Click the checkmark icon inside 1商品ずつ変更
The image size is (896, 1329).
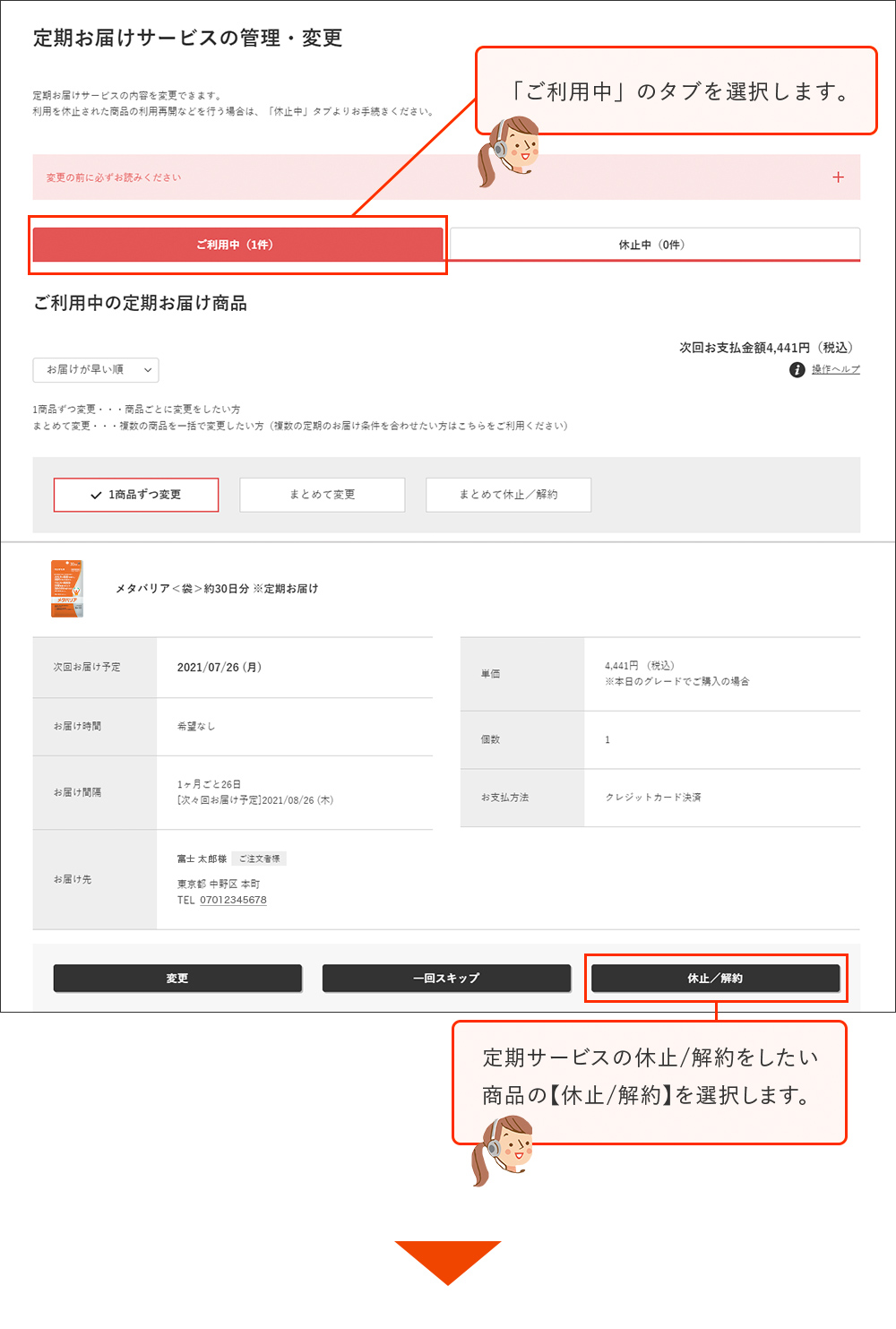(x=94, y=494)
